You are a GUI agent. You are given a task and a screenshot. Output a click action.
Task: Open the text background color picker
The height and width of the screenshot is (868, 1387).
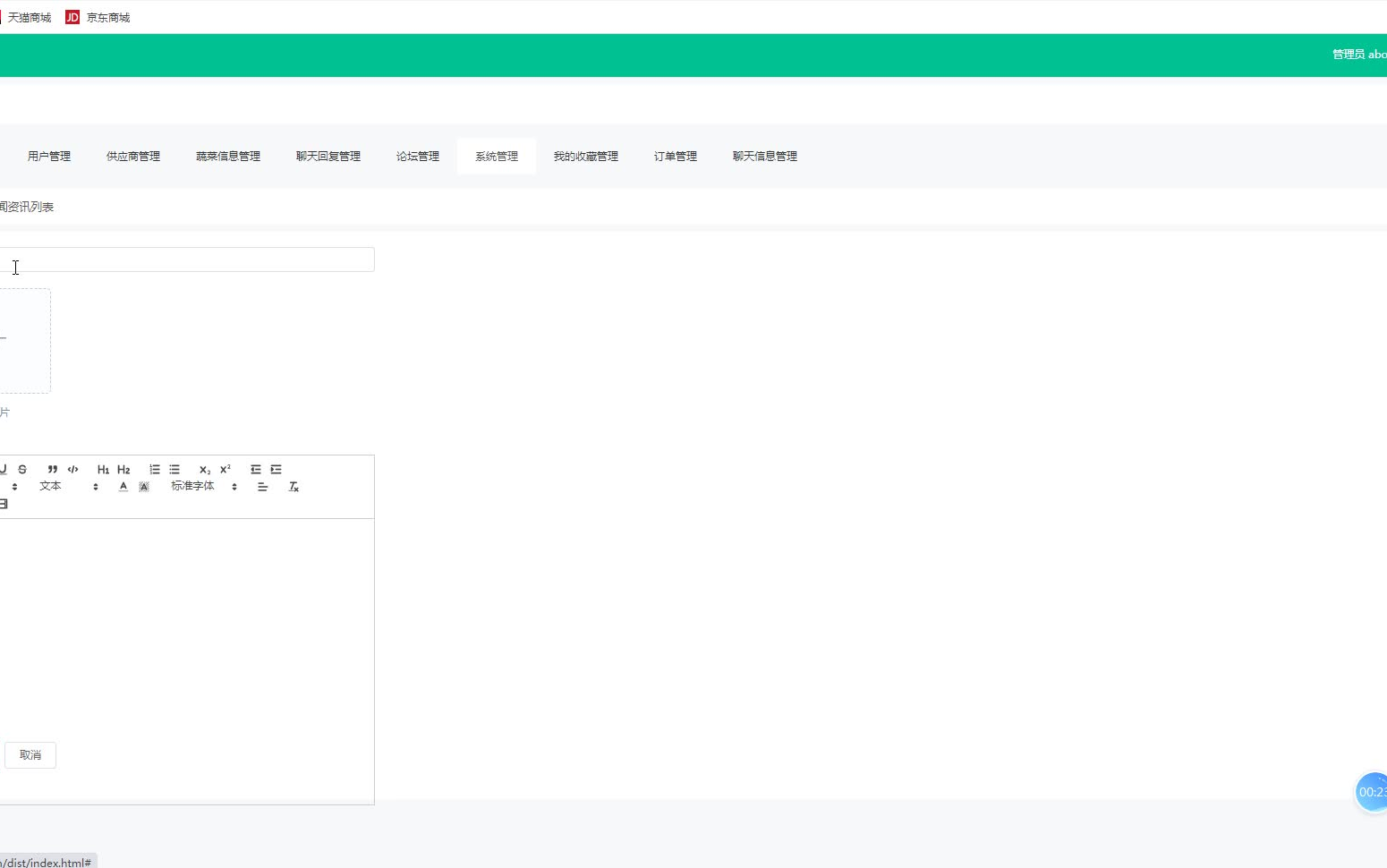[x=144, y=487]
